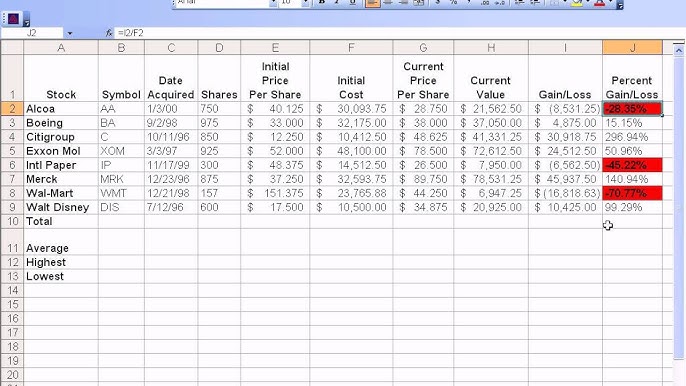This screenshot has width=686, height=386.
Task: Open the Font Color dropdown arrow
Action: pyautogui.click(x=610, y=3)
